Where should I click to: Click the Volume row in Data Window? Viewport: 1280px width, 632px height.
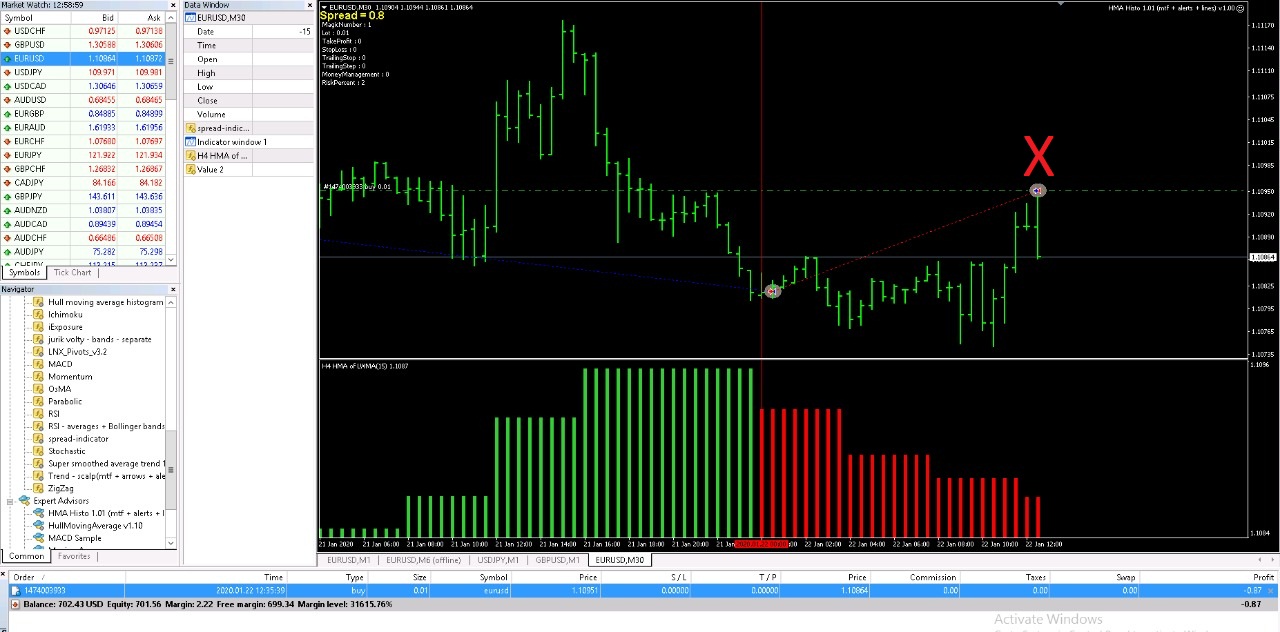[x=248, y=114]
